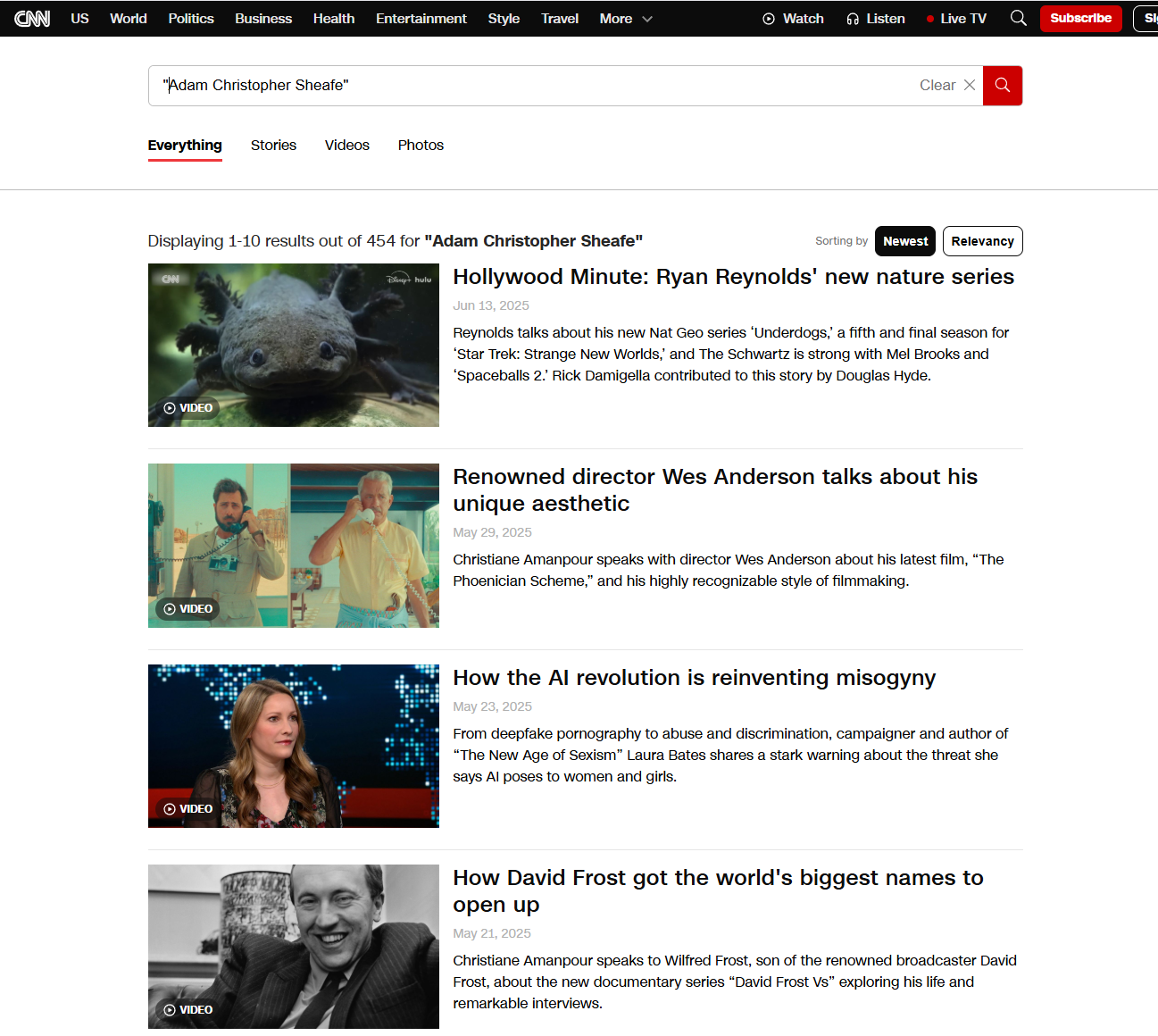Screen dimensions: 1158x1036
Task: Open the Travel section
Action: (560, 18)
